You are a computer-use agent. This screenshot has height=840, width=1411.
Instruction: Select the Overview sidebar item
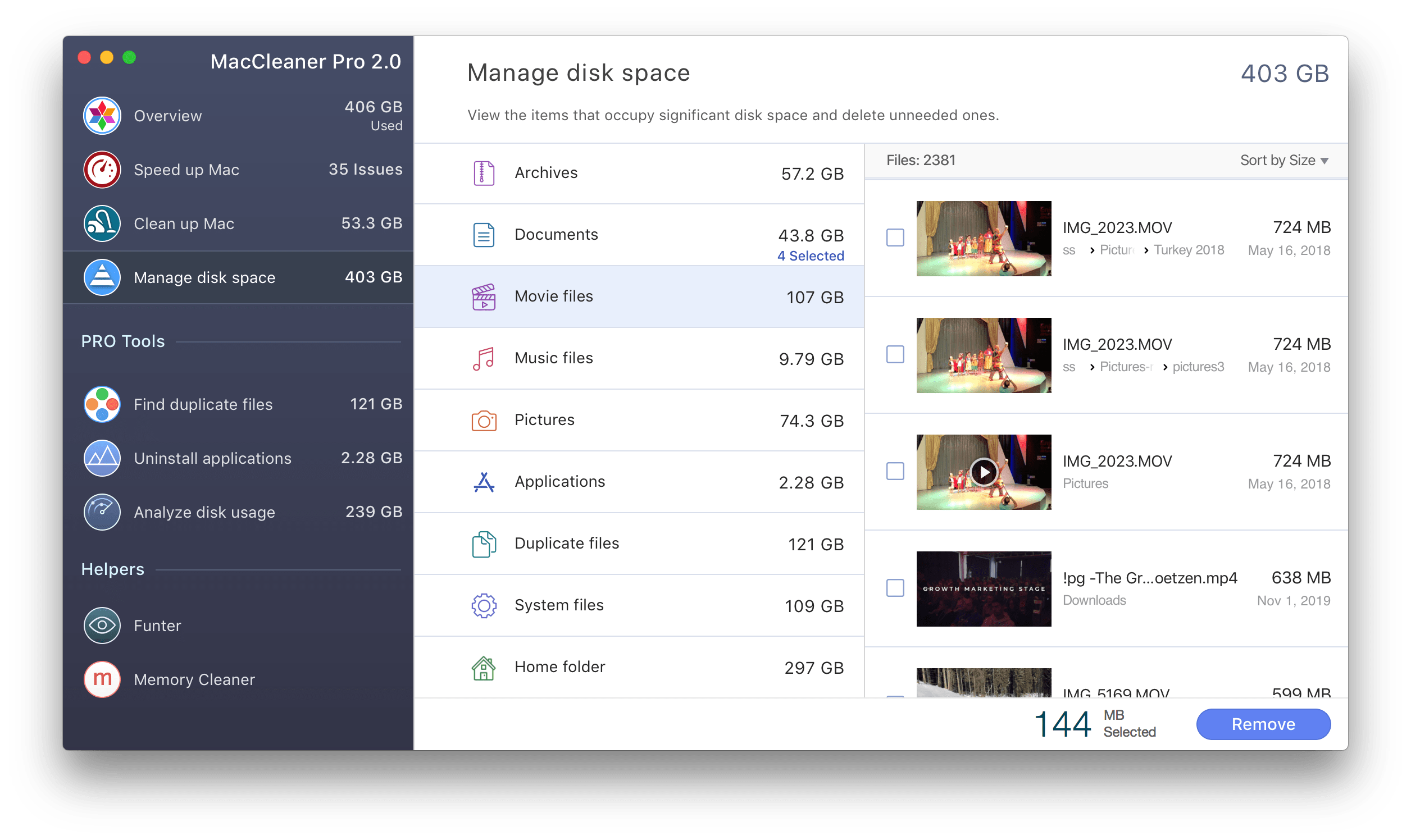click(x=238, y=116)
